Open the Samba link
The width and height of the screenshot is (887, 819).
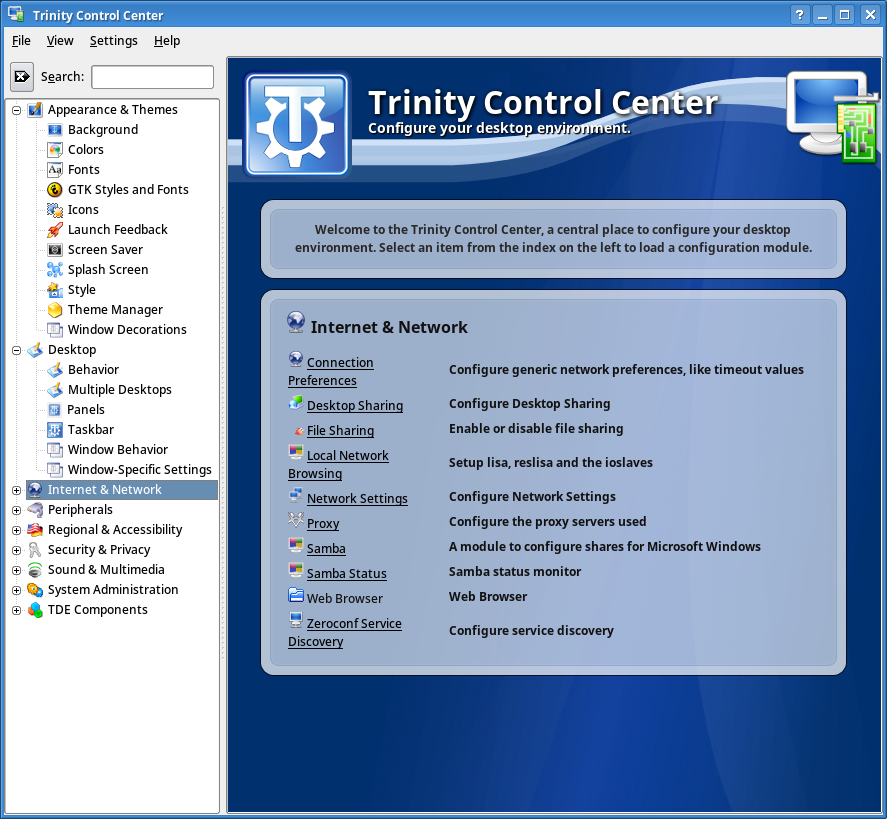pos(326,549)
